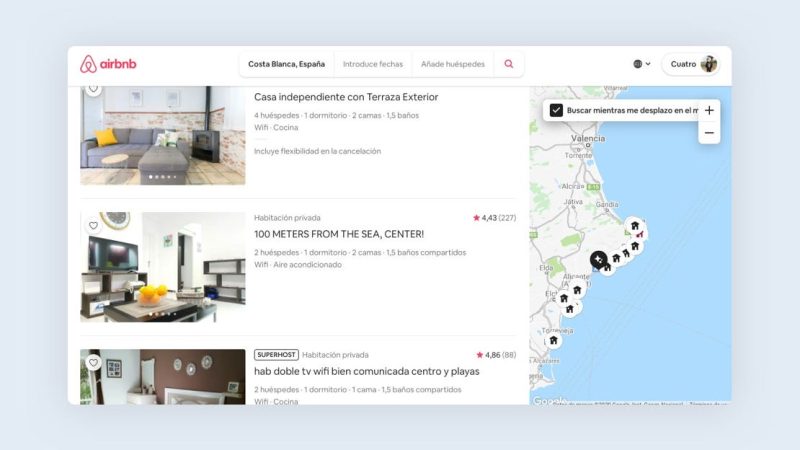Click the magnifier search icon
Screen dimensions: 800x450
click(x=509, y=64)
